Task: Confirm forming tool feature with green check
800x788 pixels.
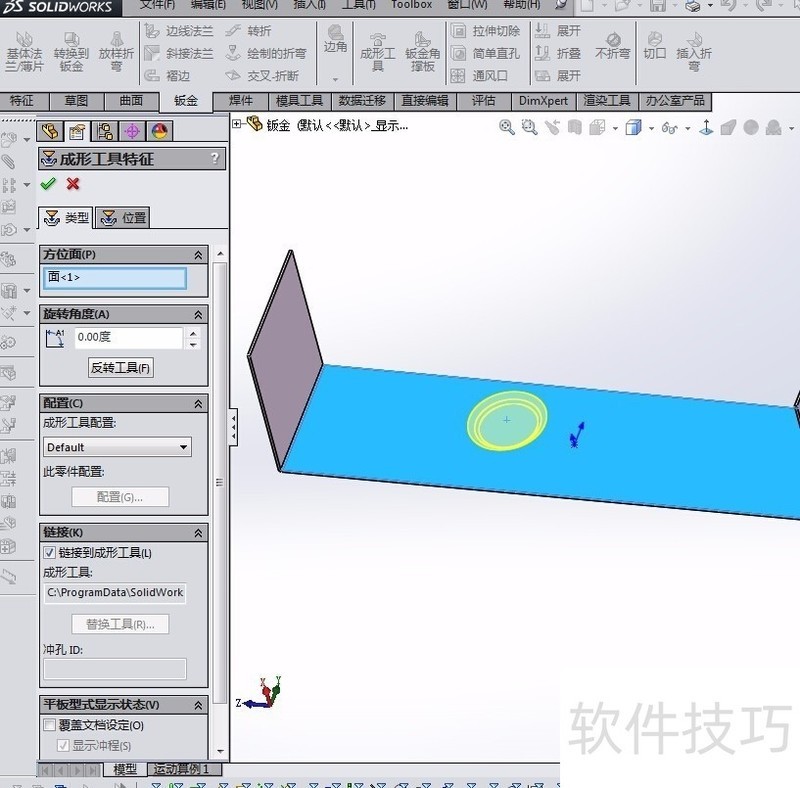Action: point(48,184)
